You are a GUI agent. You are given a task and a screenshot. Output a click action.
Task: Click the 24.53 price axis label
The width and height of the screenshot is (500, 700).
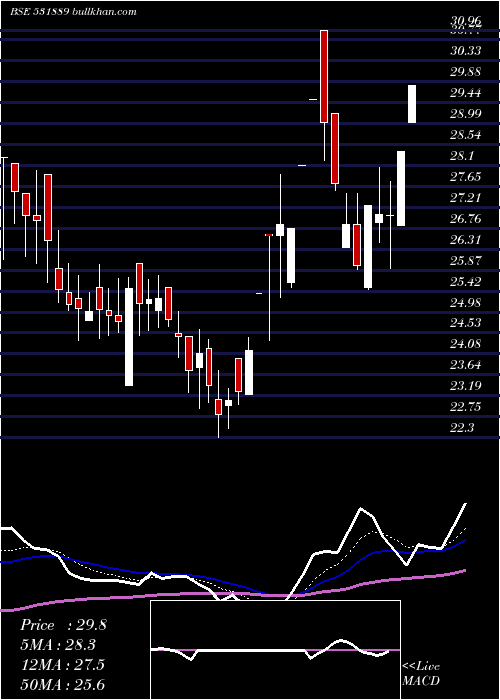[466, 323]
